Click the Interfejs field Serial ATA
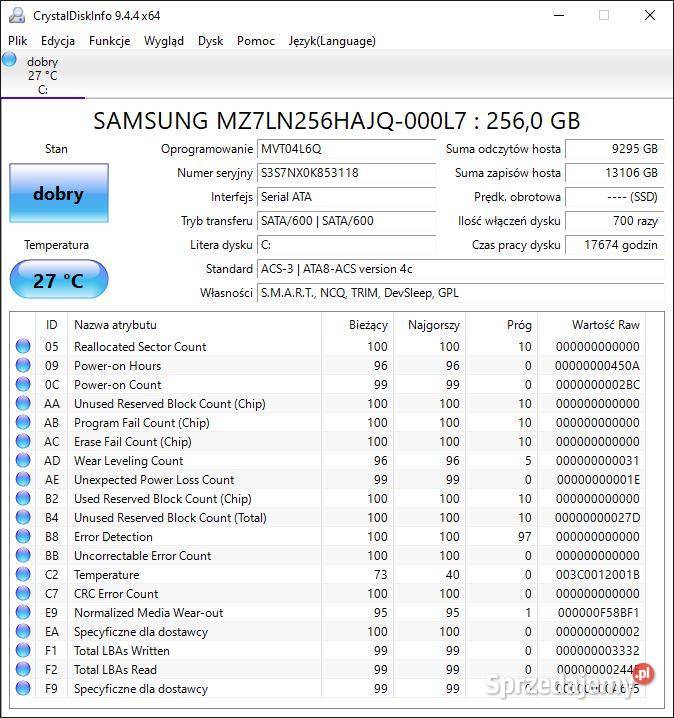 pyautogui.click(x=346, y=196)
